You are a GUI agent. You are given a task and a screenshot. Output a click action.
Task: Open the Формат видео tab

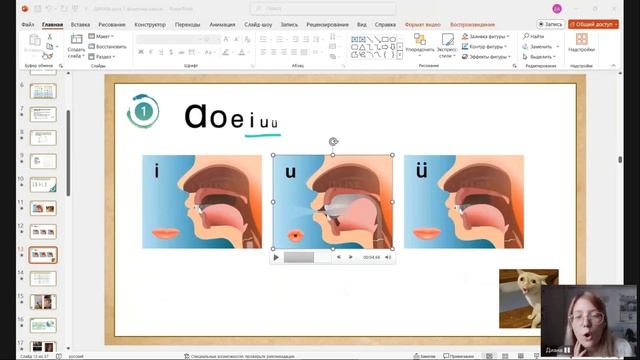(422, 24)
